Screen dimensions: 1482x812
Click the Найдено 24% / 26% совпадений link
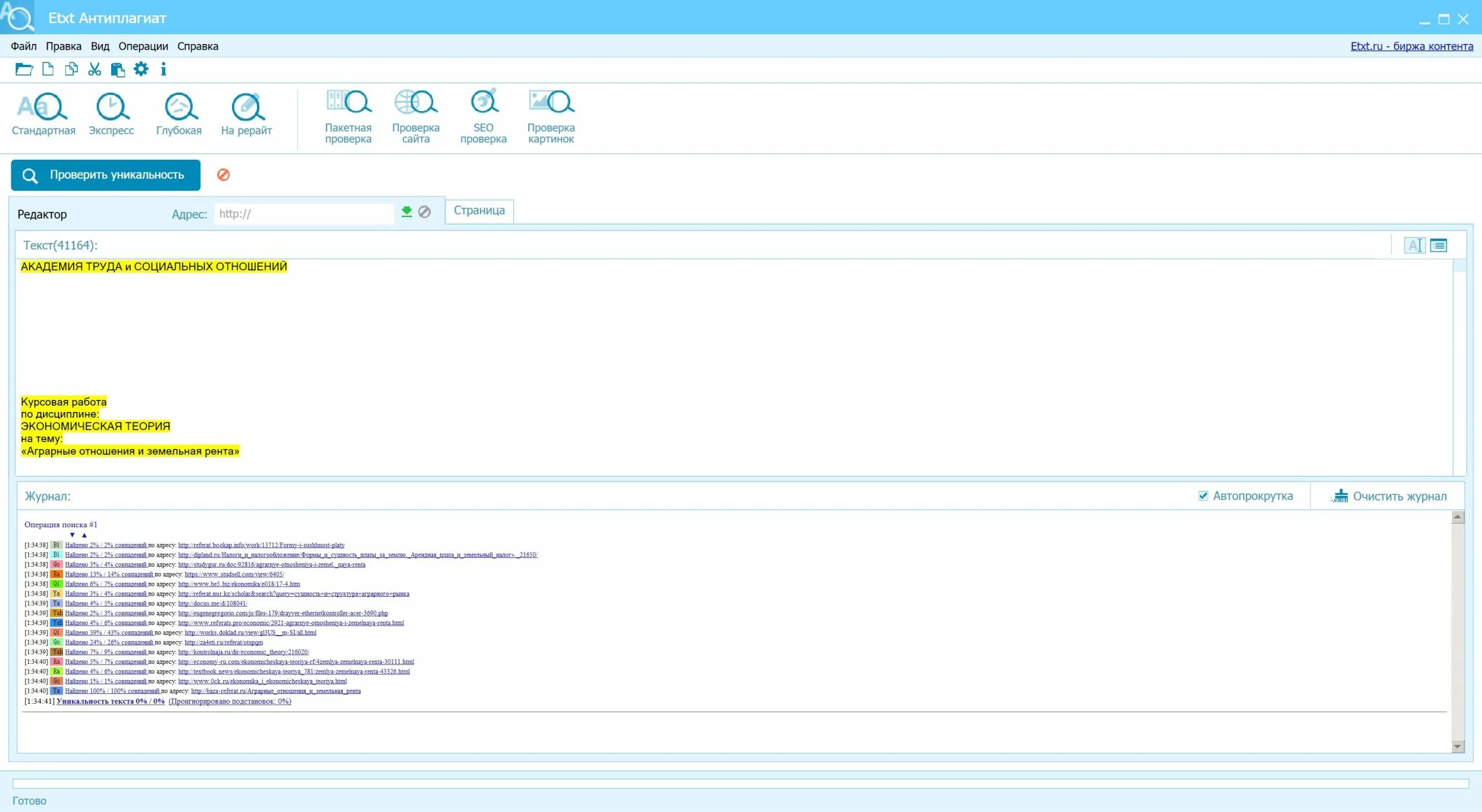tap(109, 642)
